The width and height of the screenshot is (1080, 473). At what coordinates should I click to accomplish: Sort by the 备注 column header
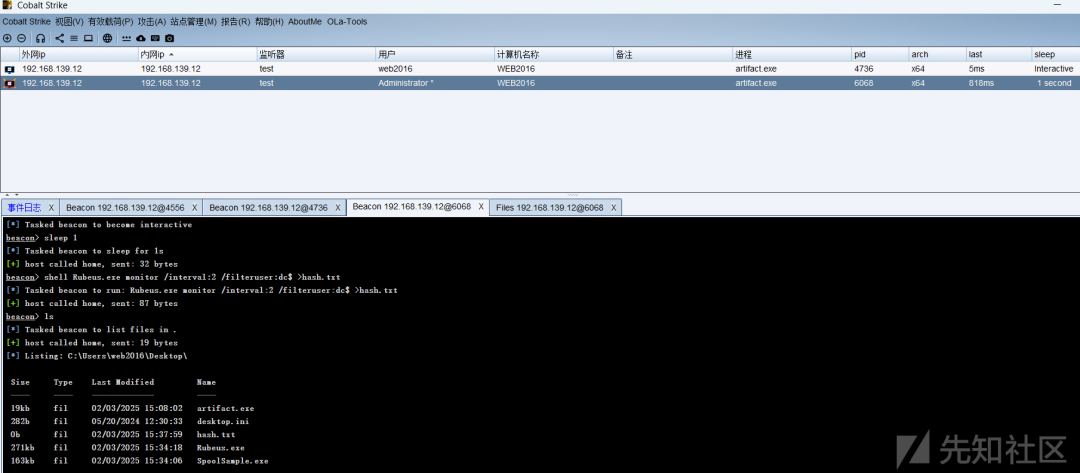pyautogui.click(x=673, y=54)
